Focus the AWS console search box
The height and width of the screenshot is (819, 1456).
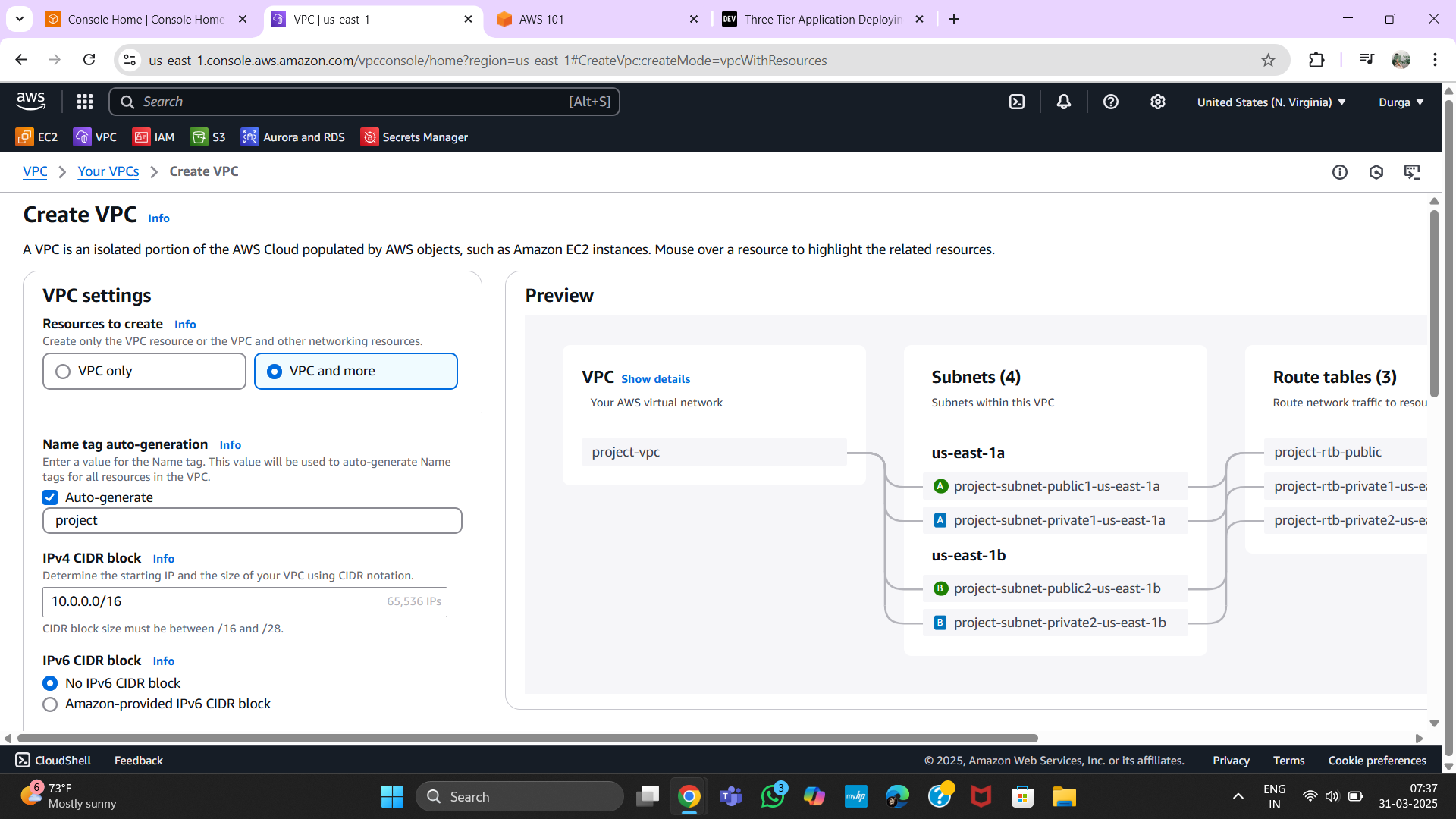(364, 102)
